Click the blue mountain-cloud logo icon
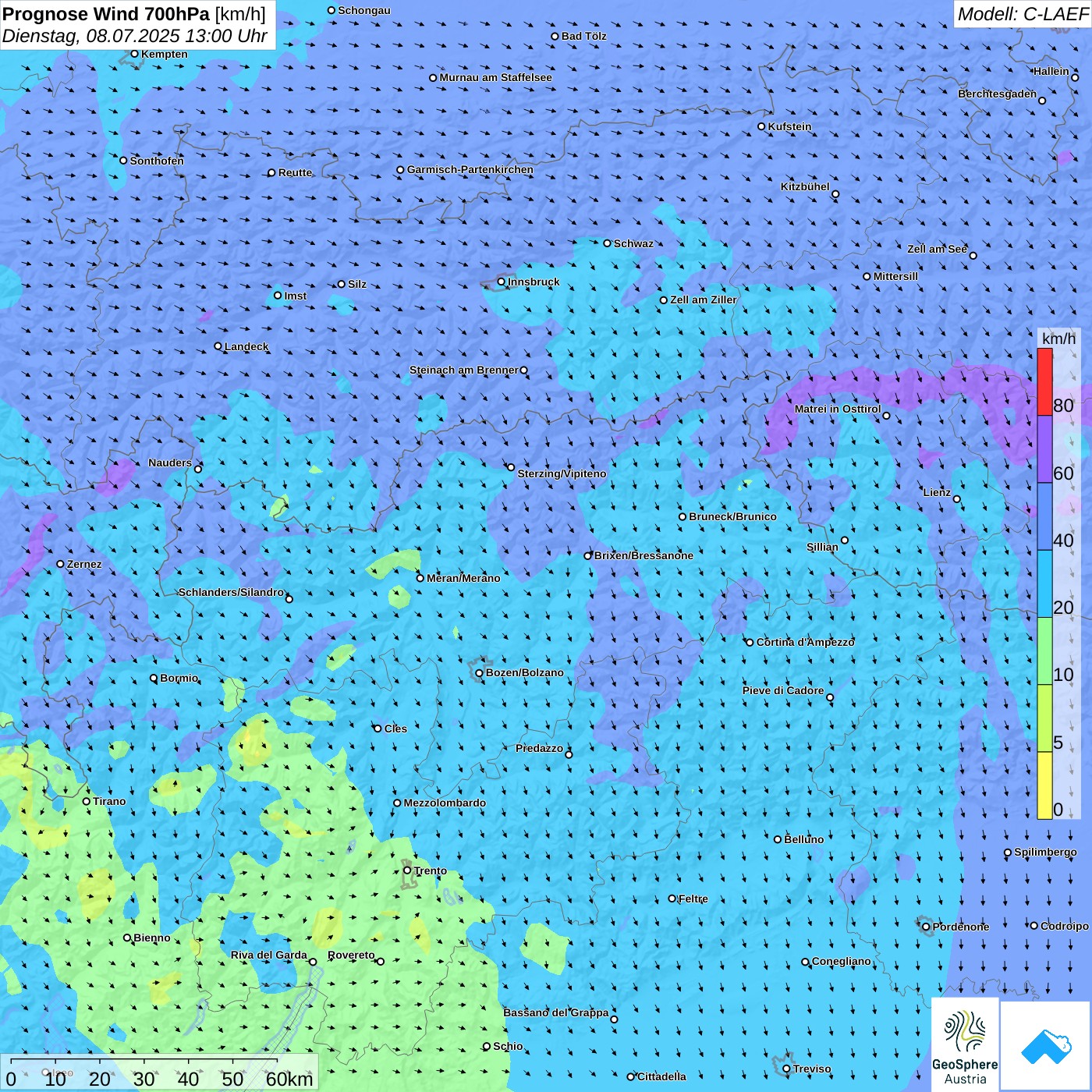The image size is (1092, 1092). [1046, 1047]
